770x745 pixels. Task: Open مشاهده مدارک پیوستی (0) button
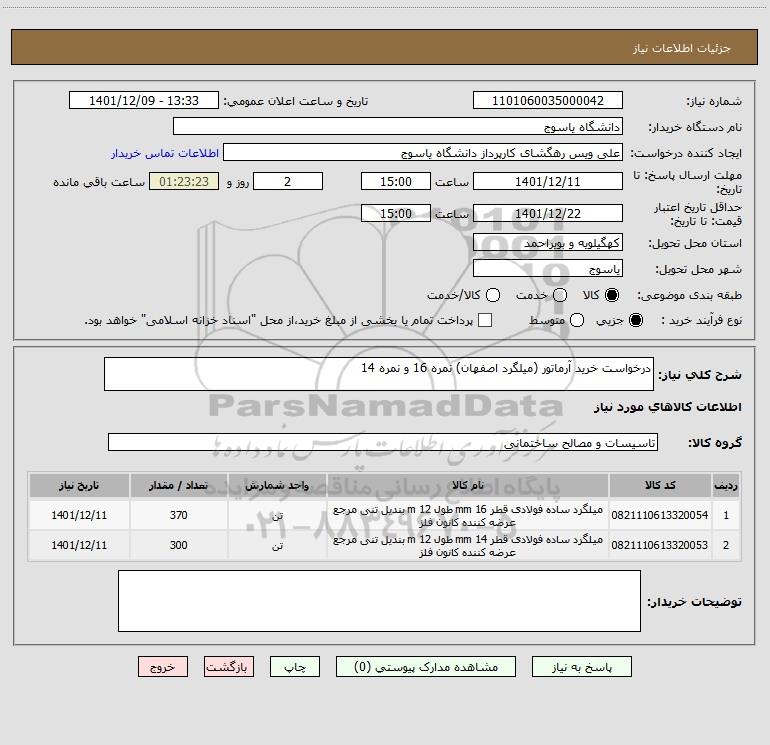426,666
